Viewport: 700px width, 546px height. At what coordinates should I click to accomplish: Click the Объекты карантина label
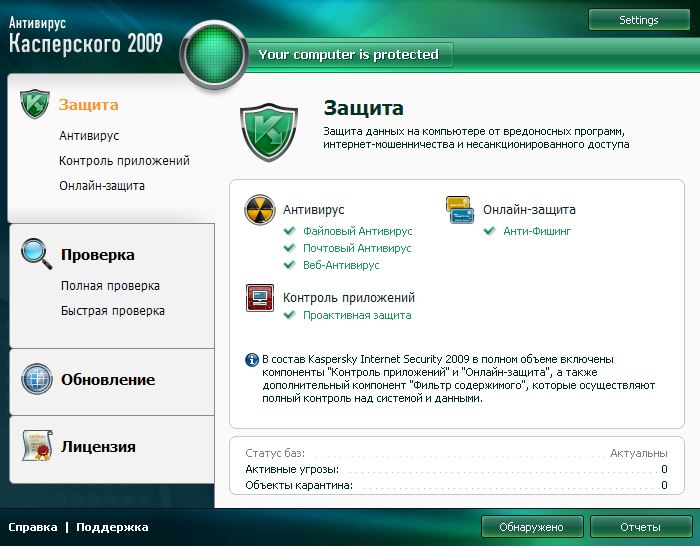pos(299,485)
